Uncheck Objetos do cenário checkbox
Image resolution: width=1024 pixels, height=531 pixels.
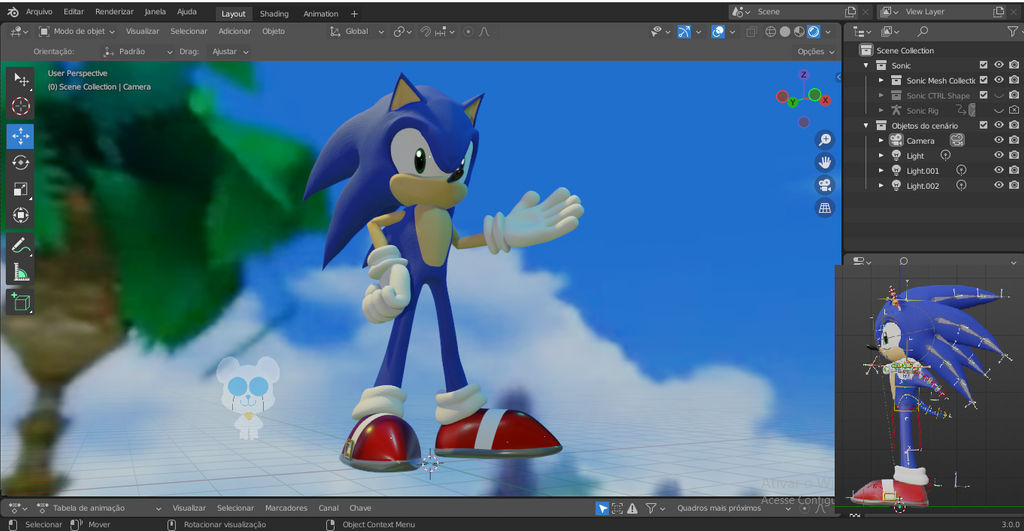click(984, 125)
